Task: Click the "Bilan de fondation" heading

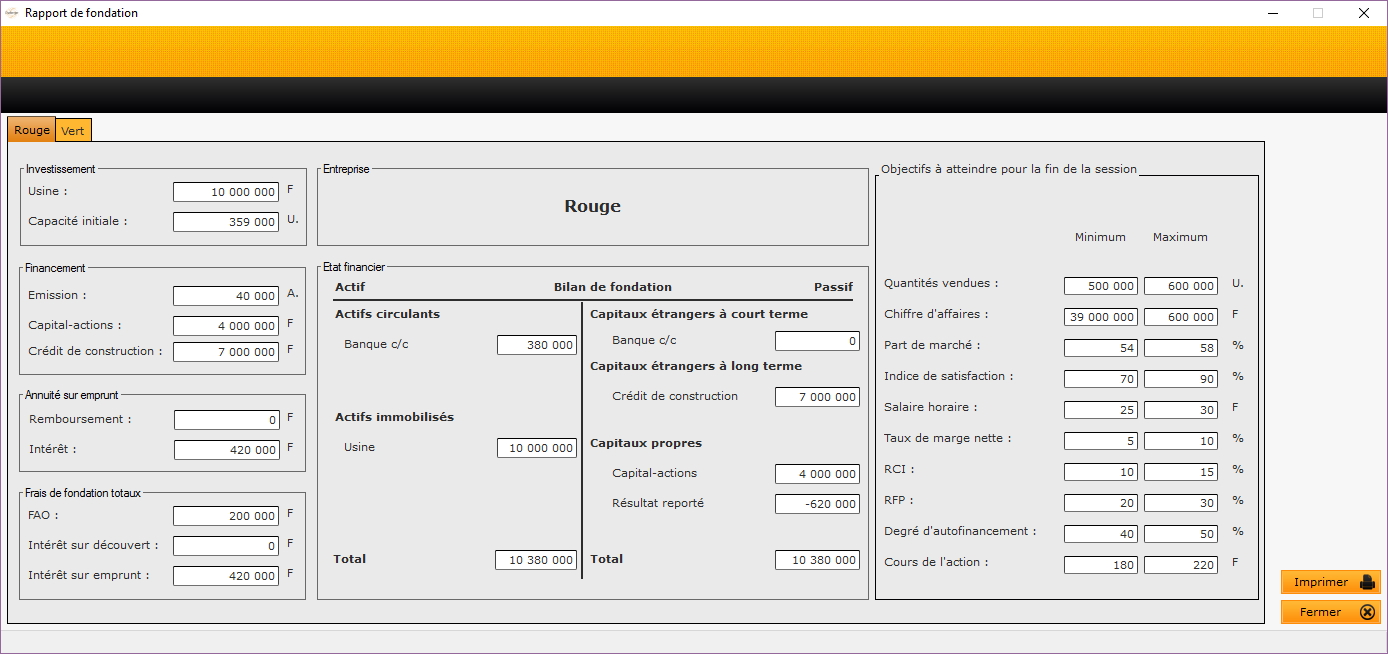Action: (613, 287)
